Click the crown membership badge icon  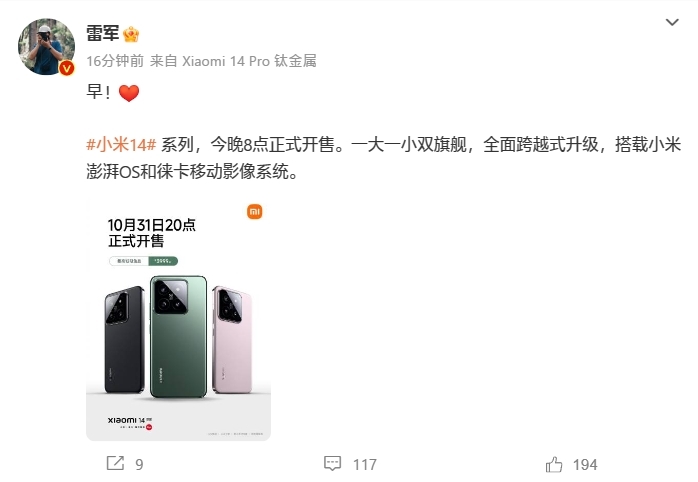tap(131, 34)
